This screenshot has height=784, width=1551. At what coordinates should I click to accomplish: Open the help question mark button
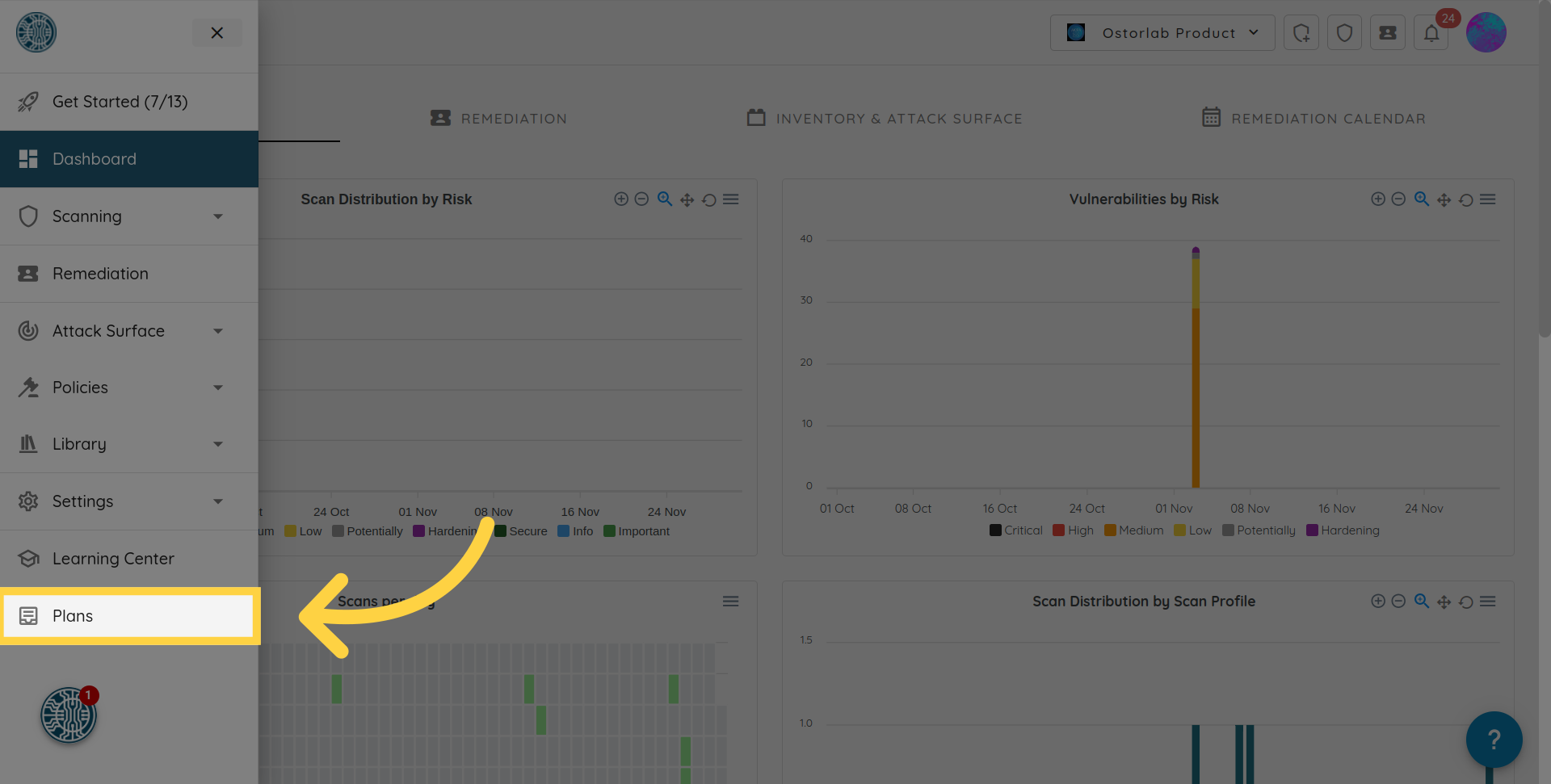(x=1494, y=739)
